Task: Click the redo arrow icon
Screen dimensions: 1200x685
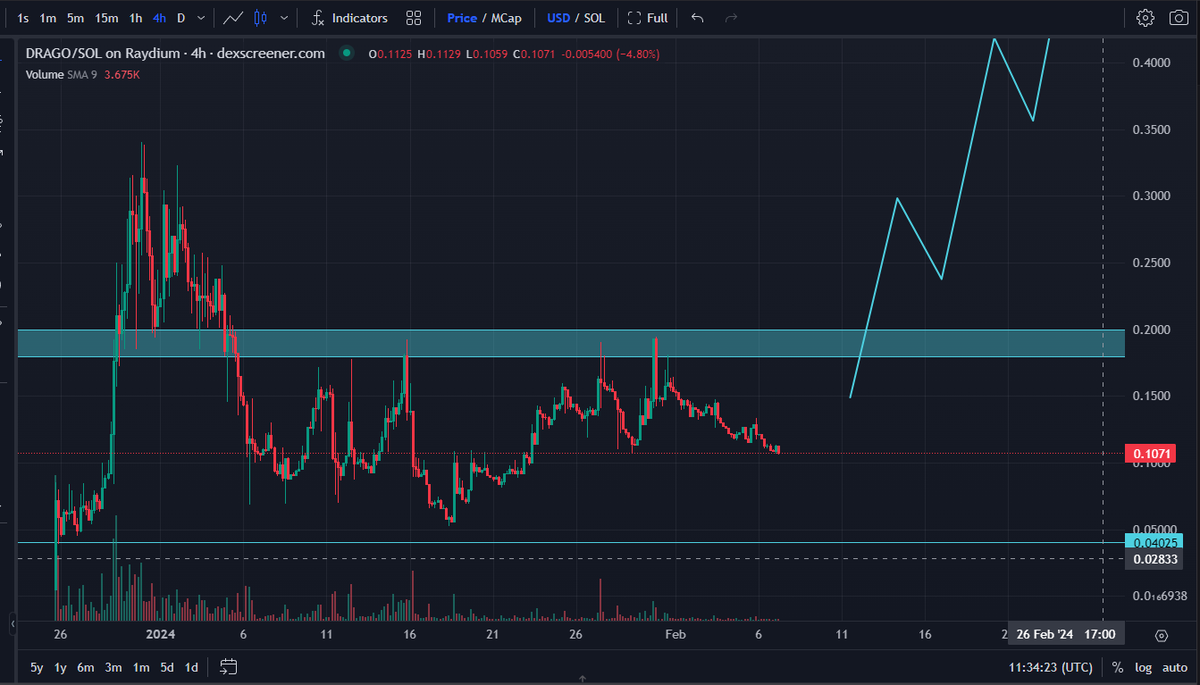Action: 729,17
